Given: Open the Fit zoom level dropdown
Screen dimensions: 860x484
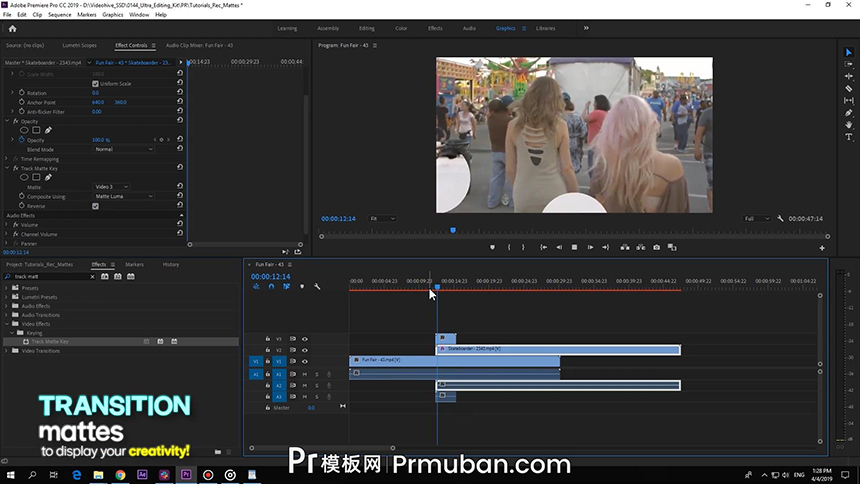Looking at the screenshot, I should (x=382, y=218).
